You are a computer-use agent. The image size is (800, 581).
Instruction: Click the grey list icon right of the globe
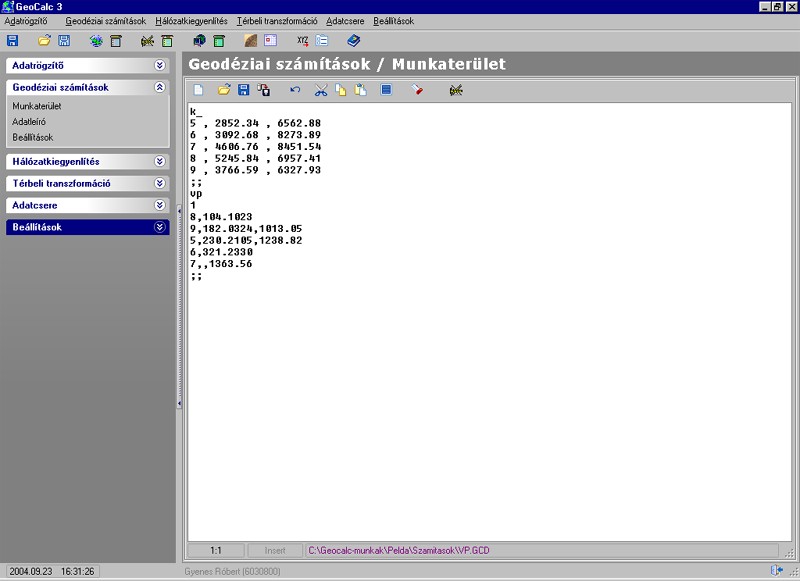tap(116, 41)
